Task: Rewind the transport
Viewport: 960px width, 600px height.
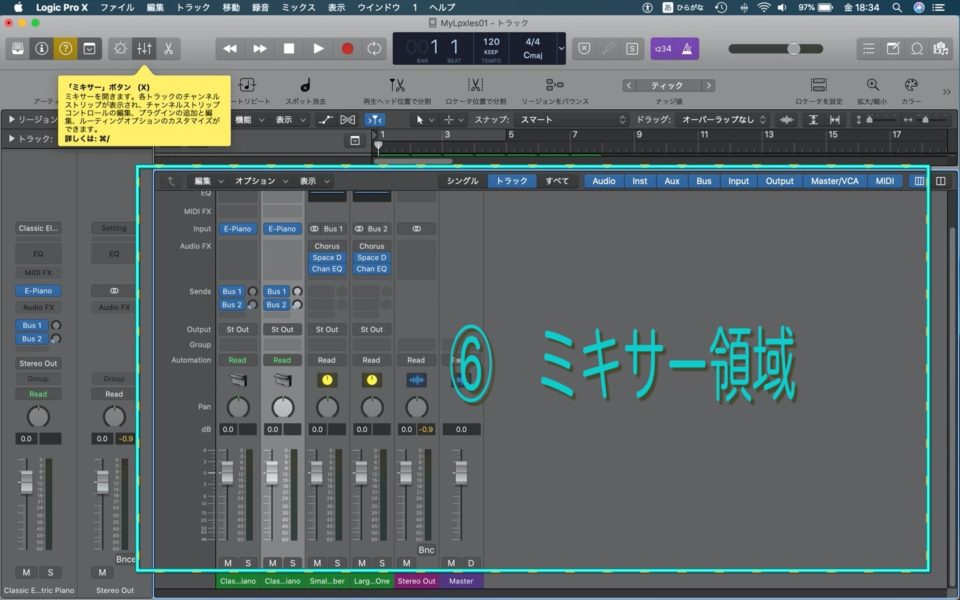Action: point(230,48)
